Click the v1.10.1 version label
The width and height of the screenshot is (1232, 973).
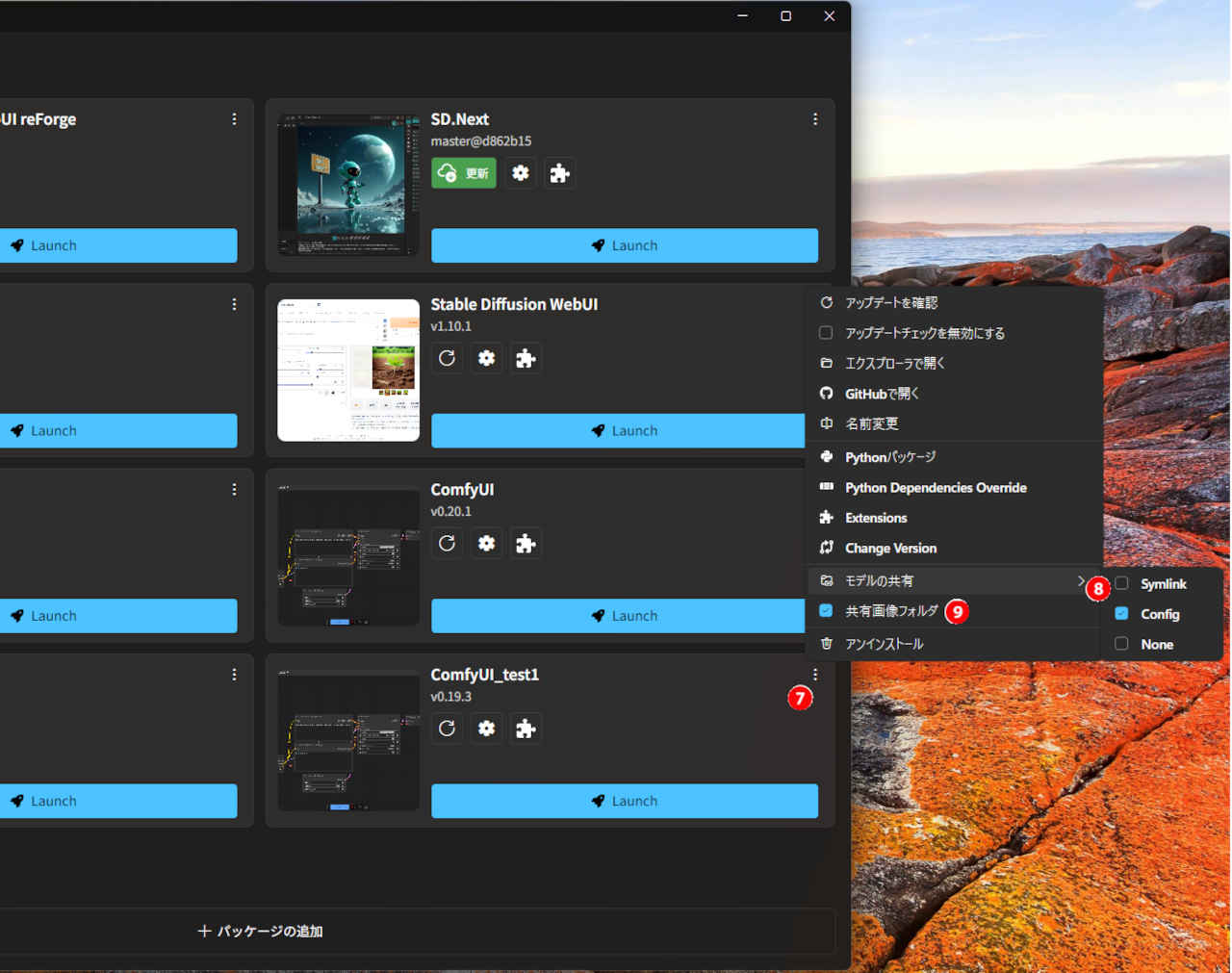click(x=451, y=326)
